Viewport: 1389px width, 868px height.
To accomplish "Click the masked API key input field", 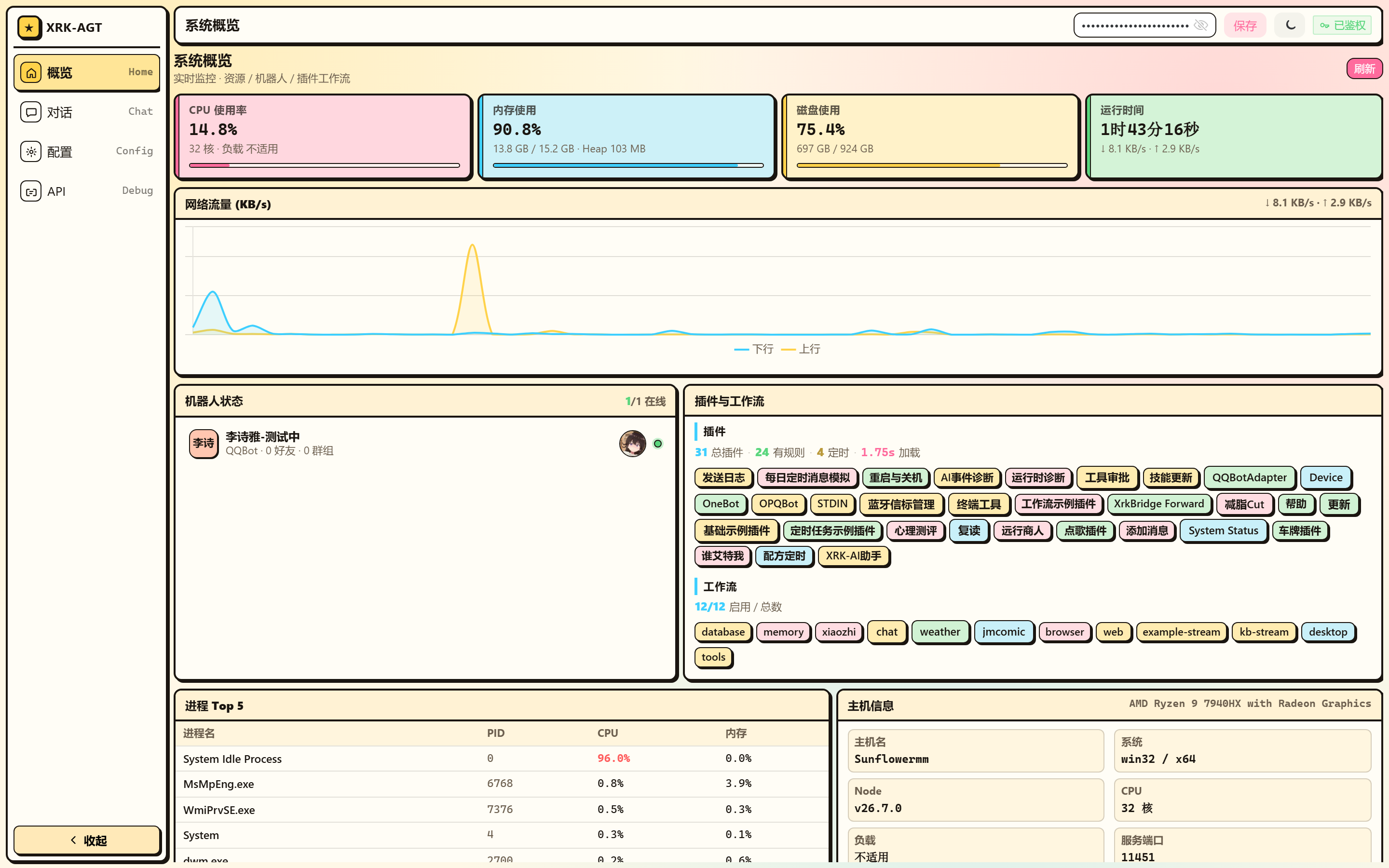I will tap(1144, 25).
